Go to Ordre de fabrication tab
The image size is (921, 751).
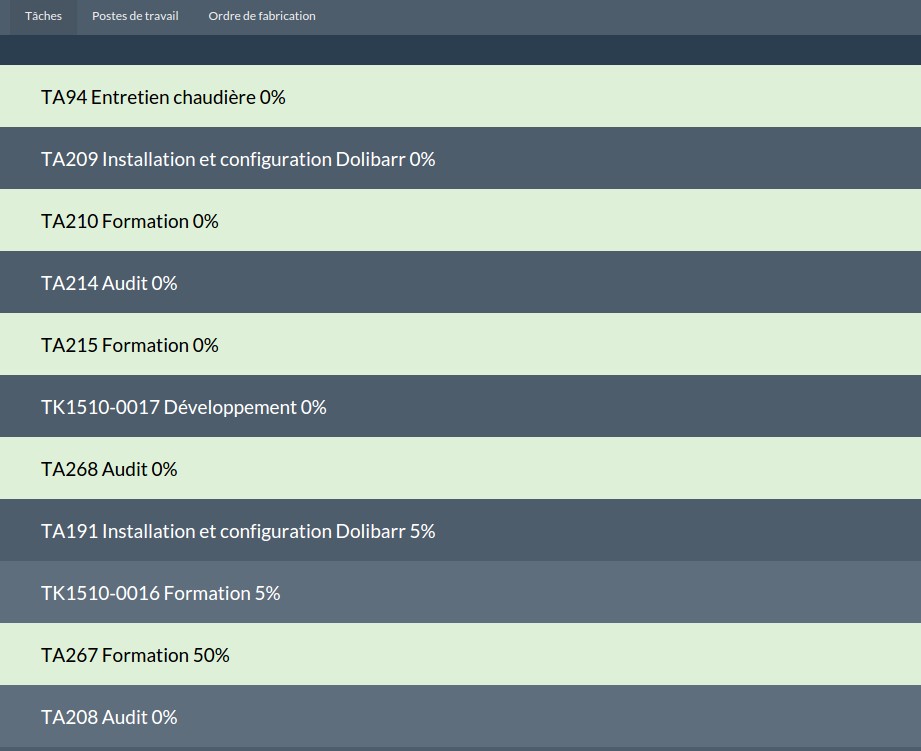(262, 16)
